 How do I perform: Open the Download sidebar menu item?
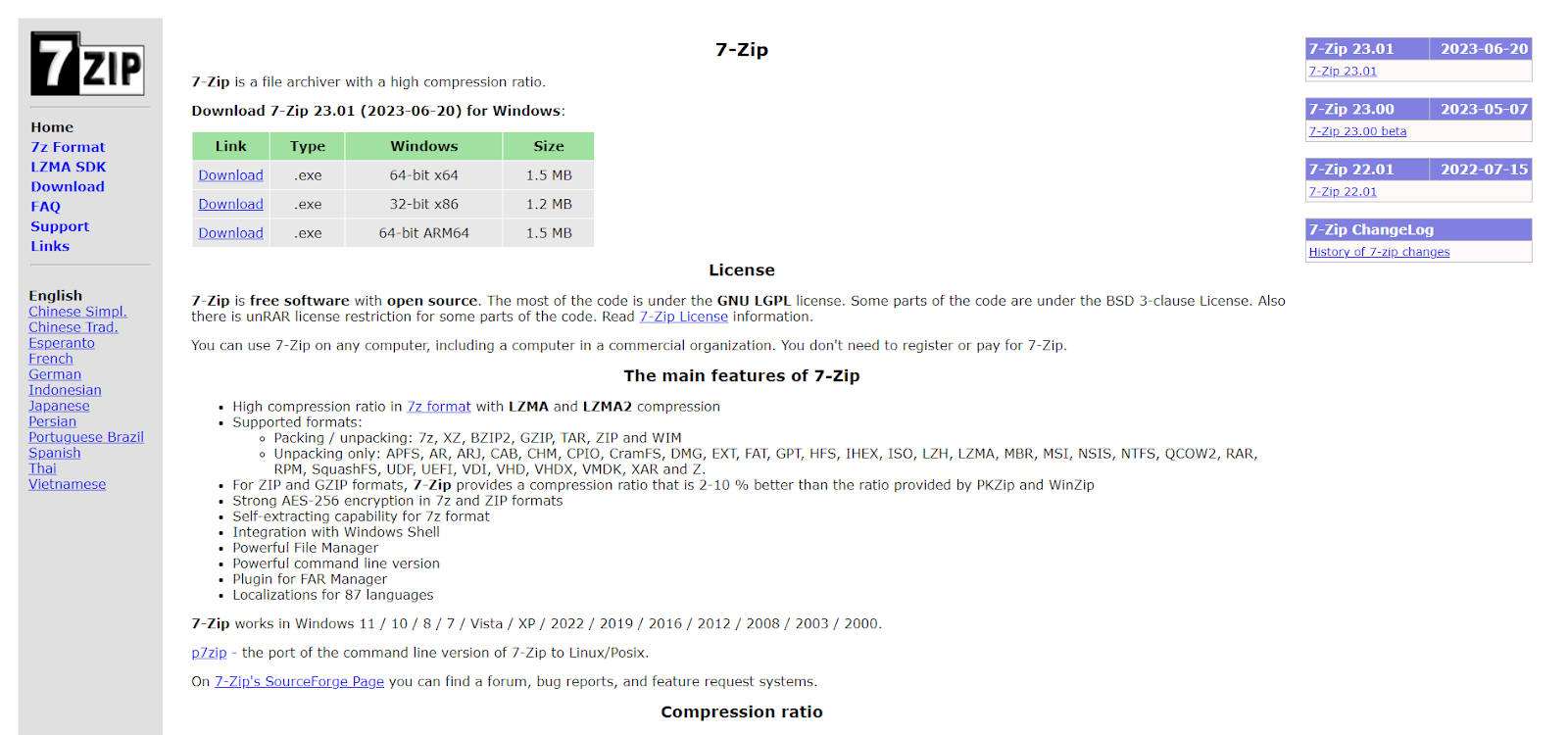pyautogui.click(x=68, y=186)
